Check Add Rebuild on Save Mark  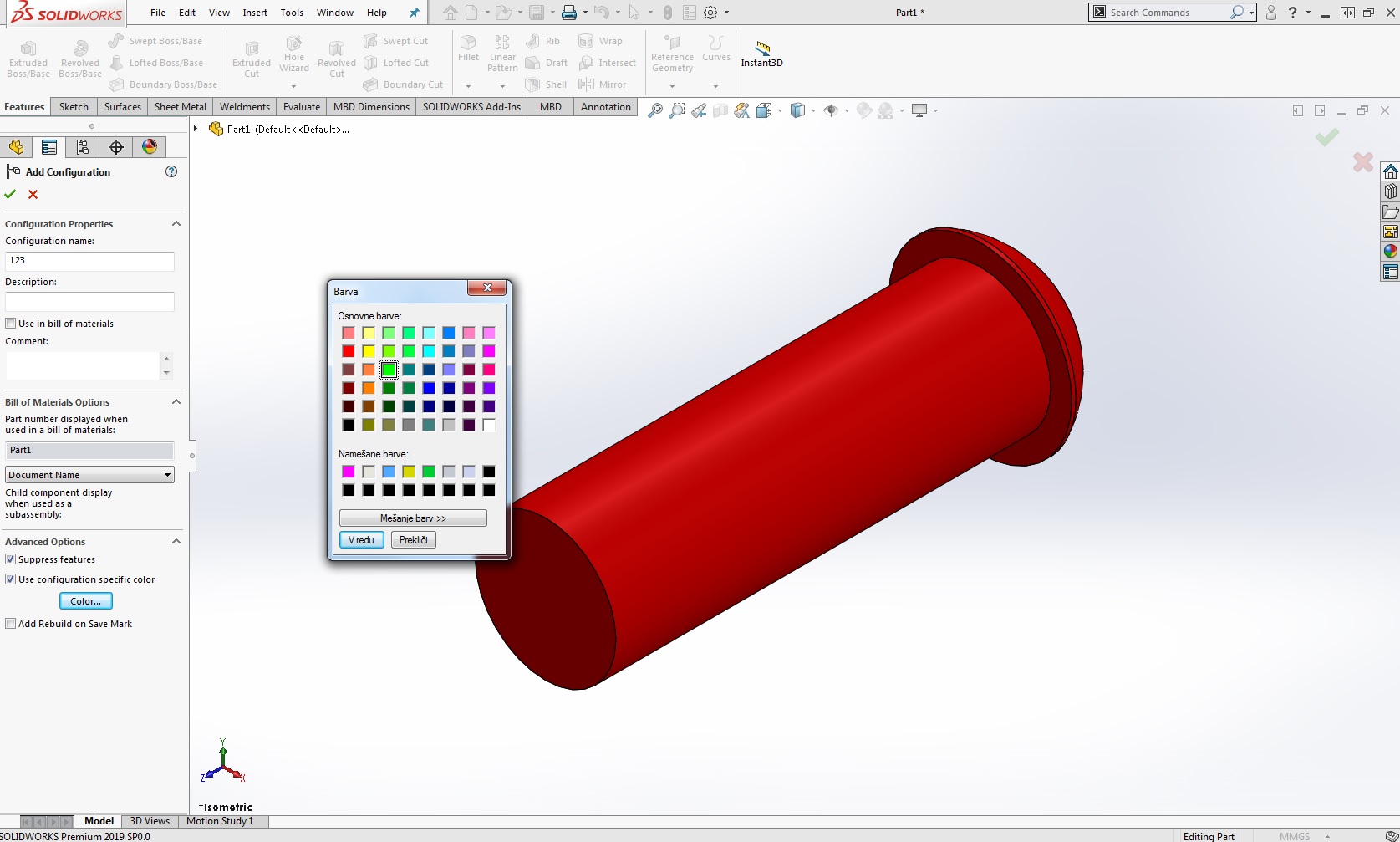point(11,624)
